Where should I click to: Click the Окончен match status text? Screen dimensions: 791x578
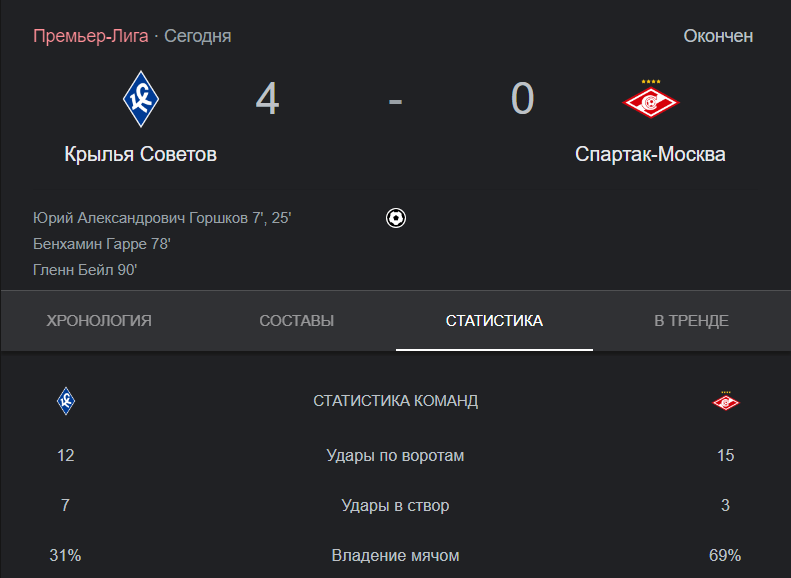(x=718, y=36)
